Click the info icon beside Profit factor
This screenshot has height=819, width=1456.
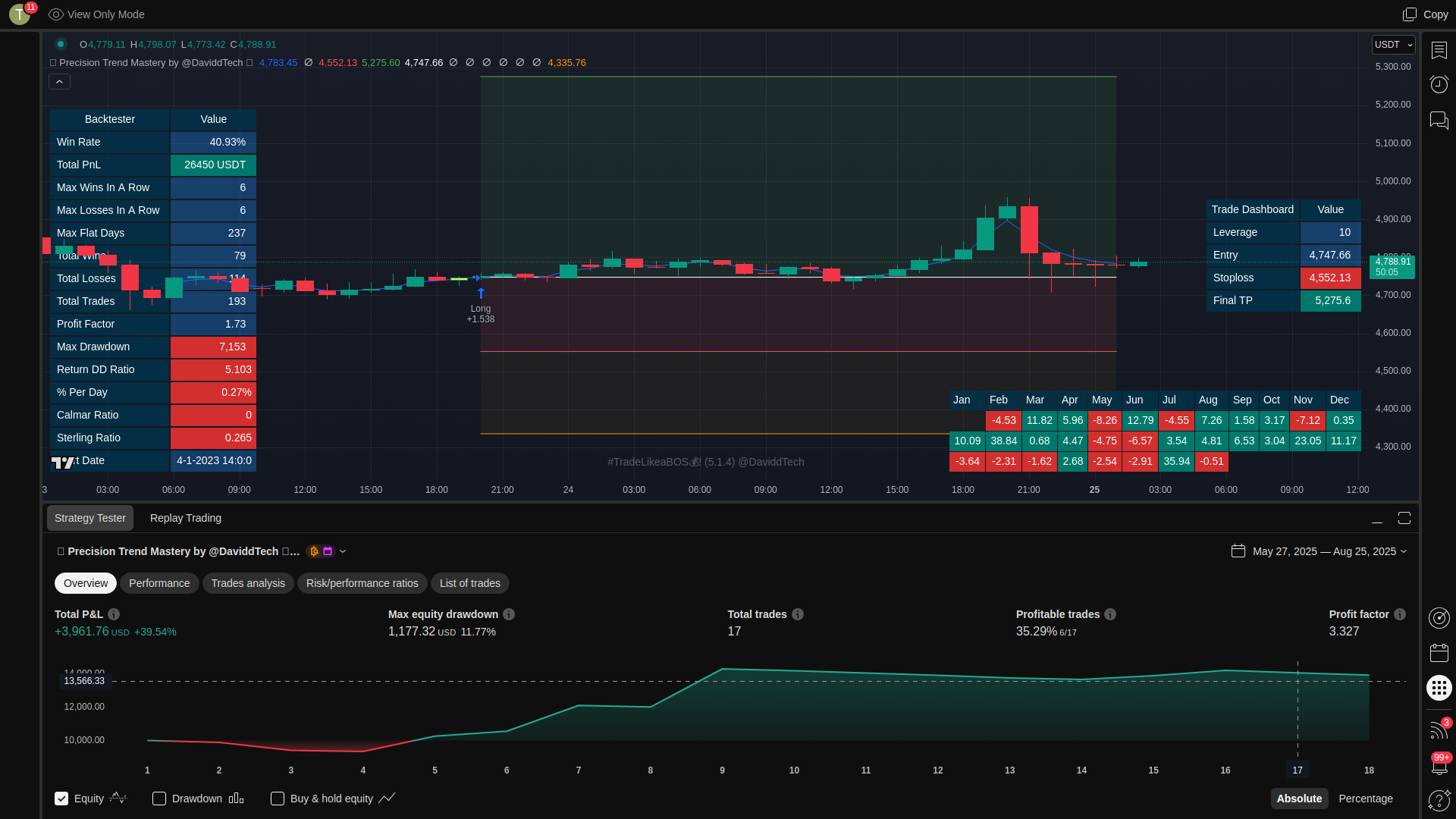[x=1400, y=614]
